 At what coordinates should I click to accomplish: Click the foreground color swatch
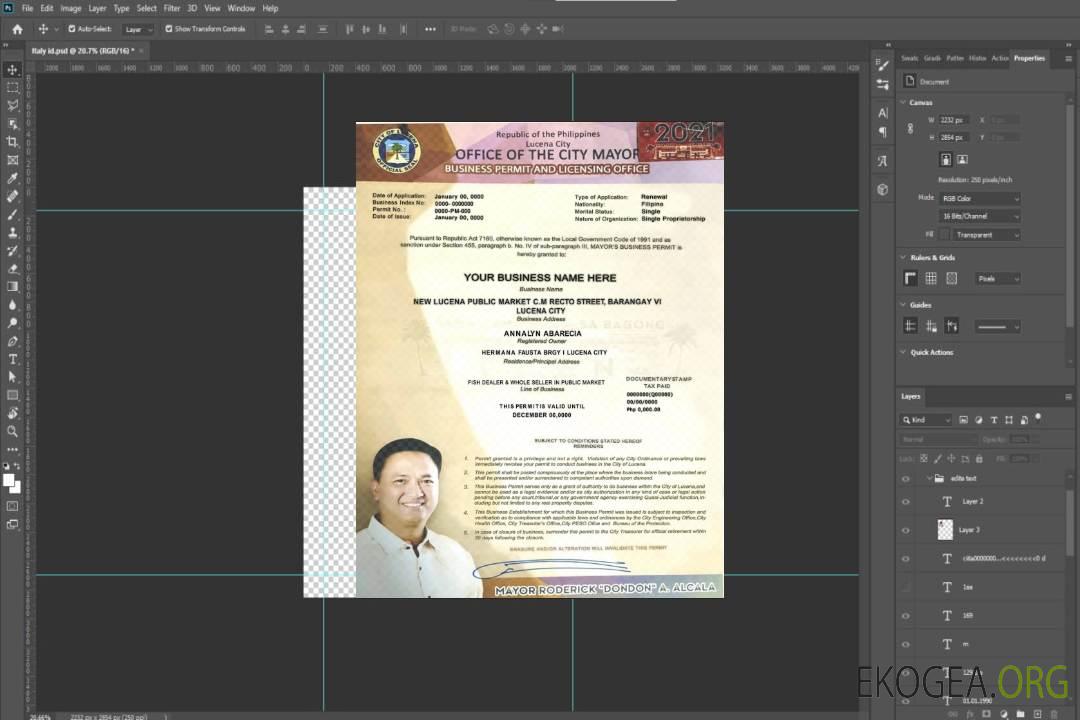(x=9, y=480)
